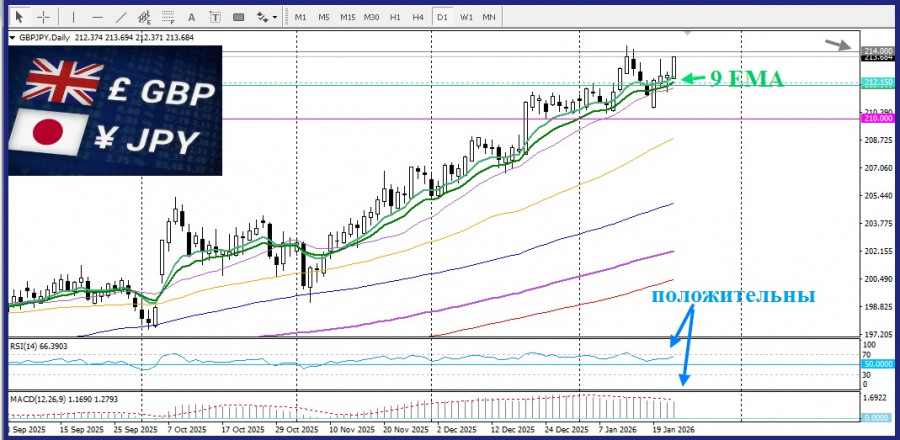This screenshot has width=900, height=440.
Task: Click the H1 hourly timeframe button
Action: tap(395, 17)
